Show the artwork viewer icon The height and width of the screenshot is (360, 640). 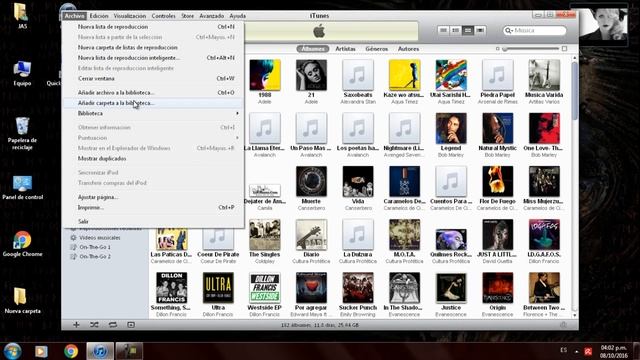131,324
